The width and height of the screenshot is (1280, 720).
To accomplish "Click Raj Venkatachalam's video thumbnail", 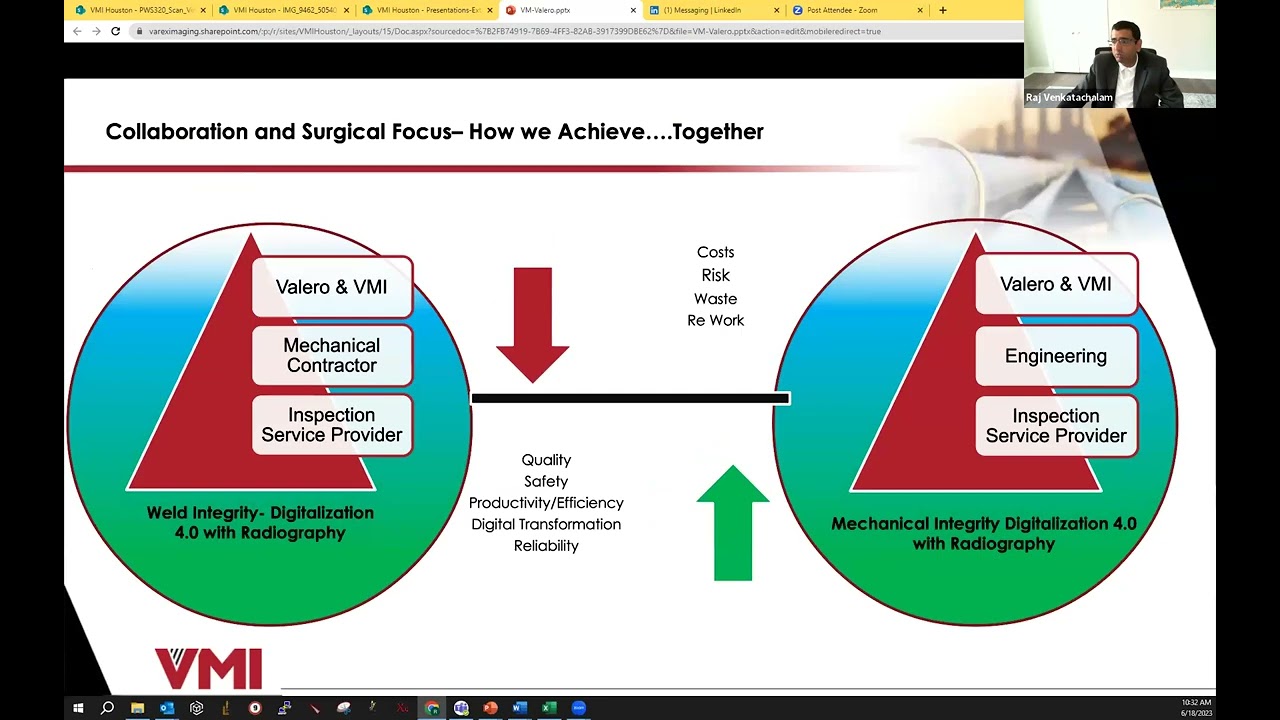I will click(1120, 54).
